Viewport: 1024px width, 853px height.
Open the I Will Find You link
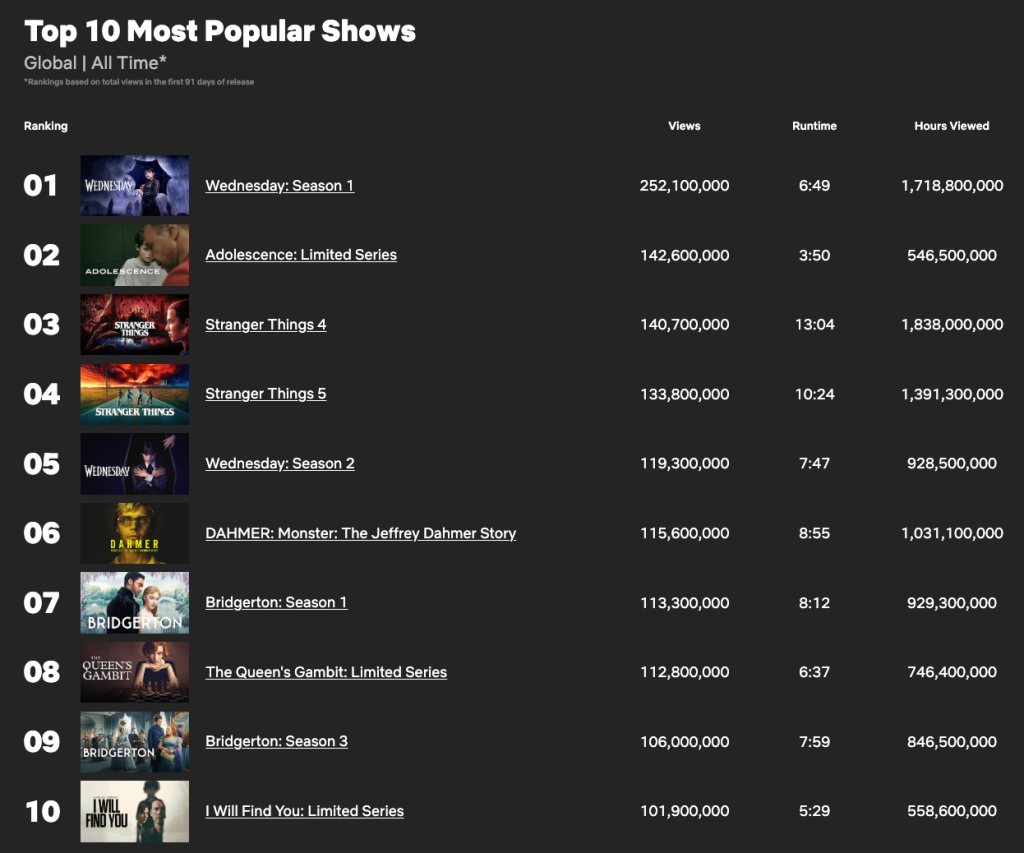304,811
